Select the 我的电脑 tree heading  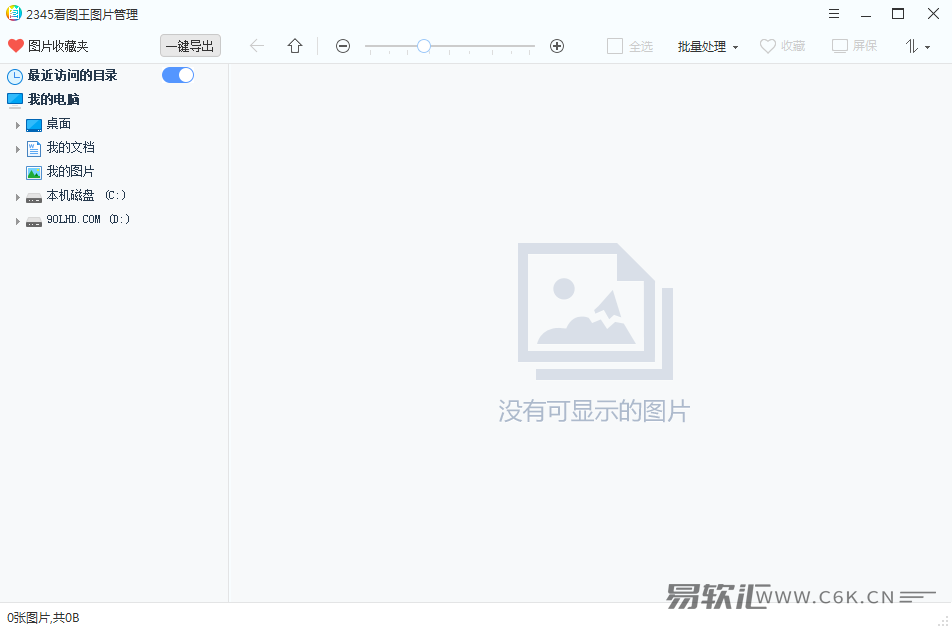[53, 99]
